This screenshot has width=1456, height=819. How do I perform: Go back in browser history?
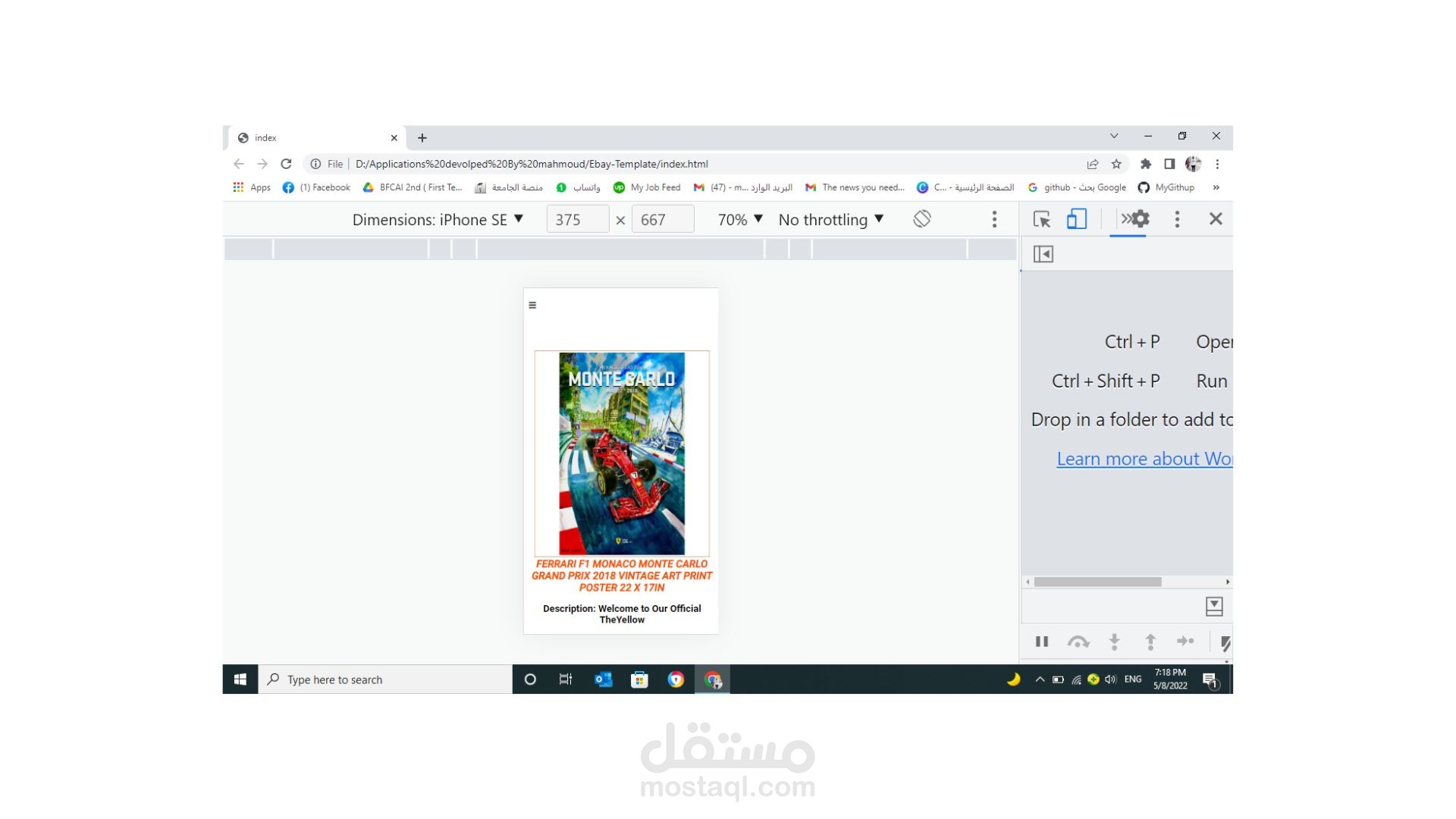coord(239,164)
